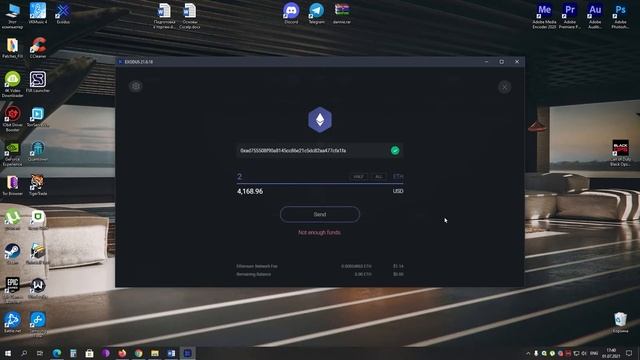Screen dimensions: 640x360
Task: Open the This PC desktop icon
Action: point(12,16)
